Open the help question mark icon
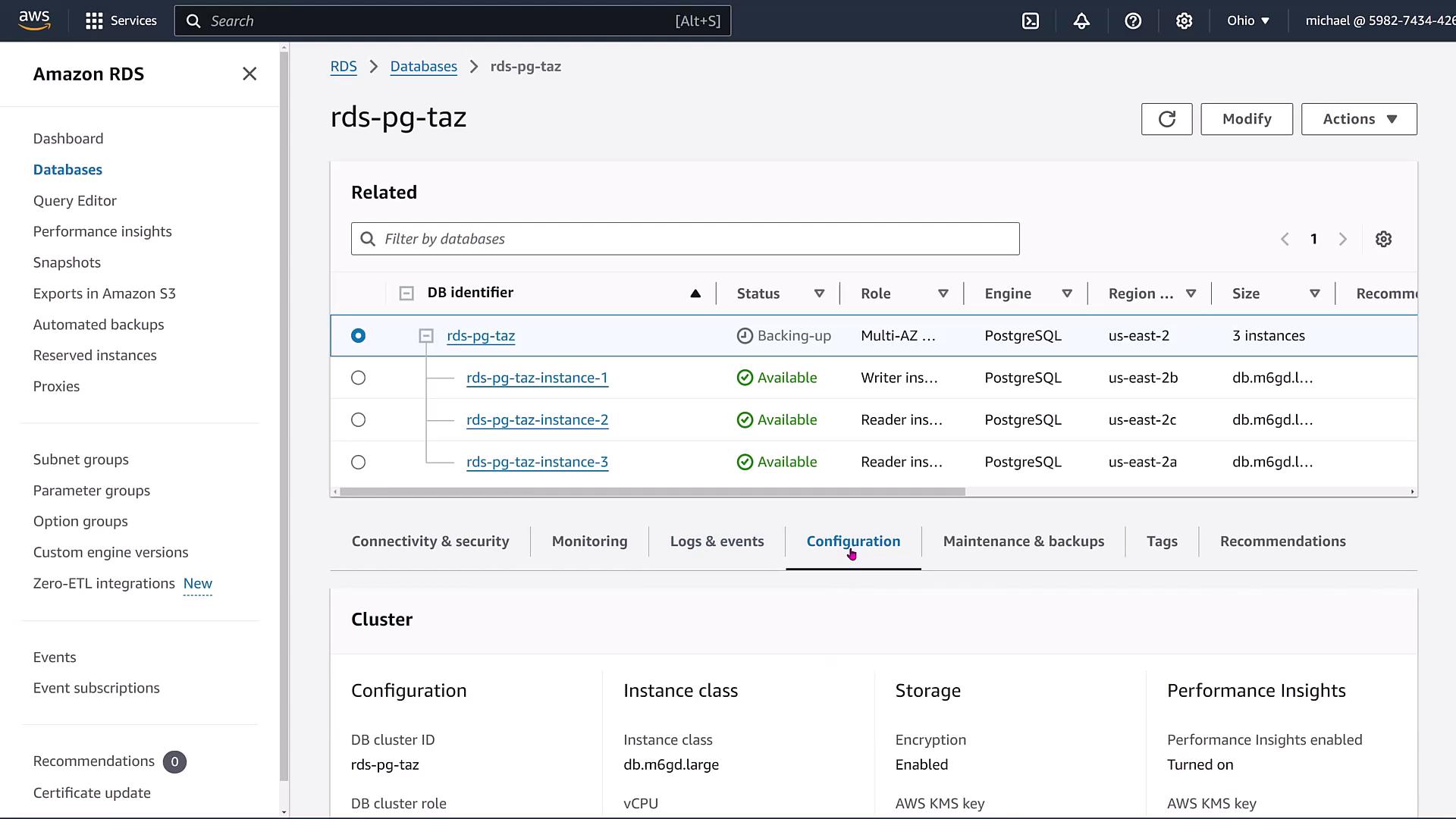This screenshot has width=1456, height=819. [1133, 21]
